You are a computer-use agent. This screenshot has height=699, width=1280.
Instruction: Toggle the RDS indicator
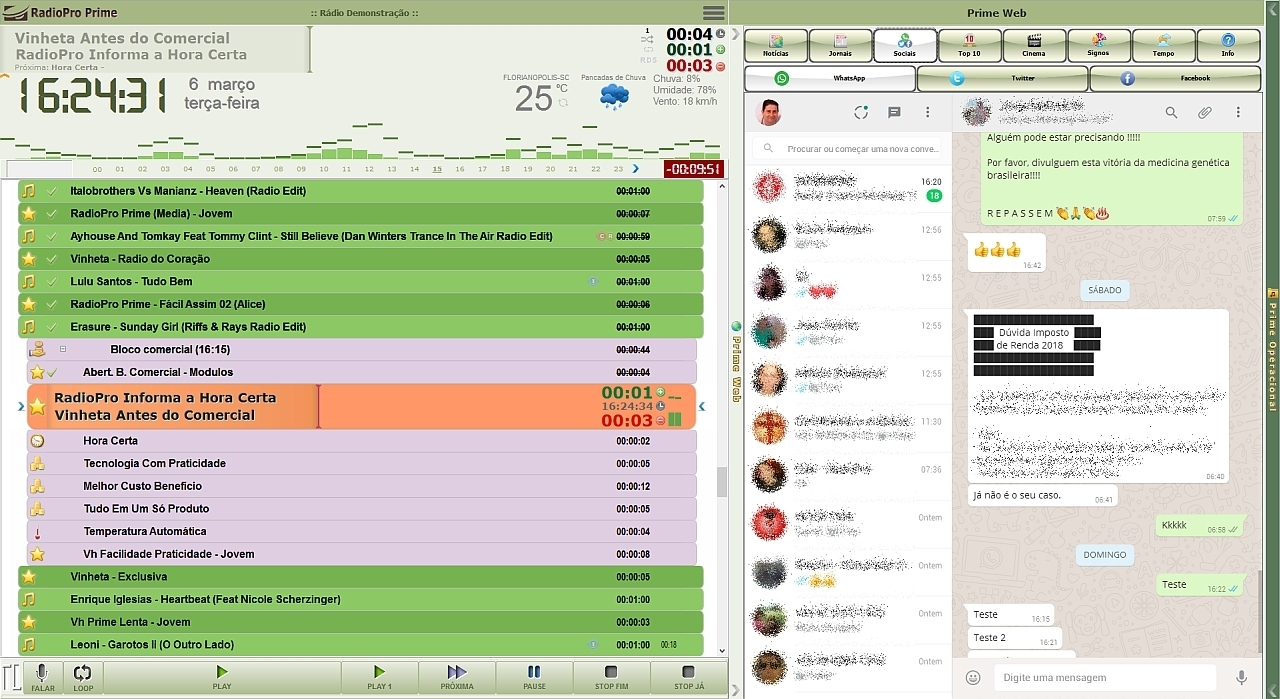(x=648, y=58)
